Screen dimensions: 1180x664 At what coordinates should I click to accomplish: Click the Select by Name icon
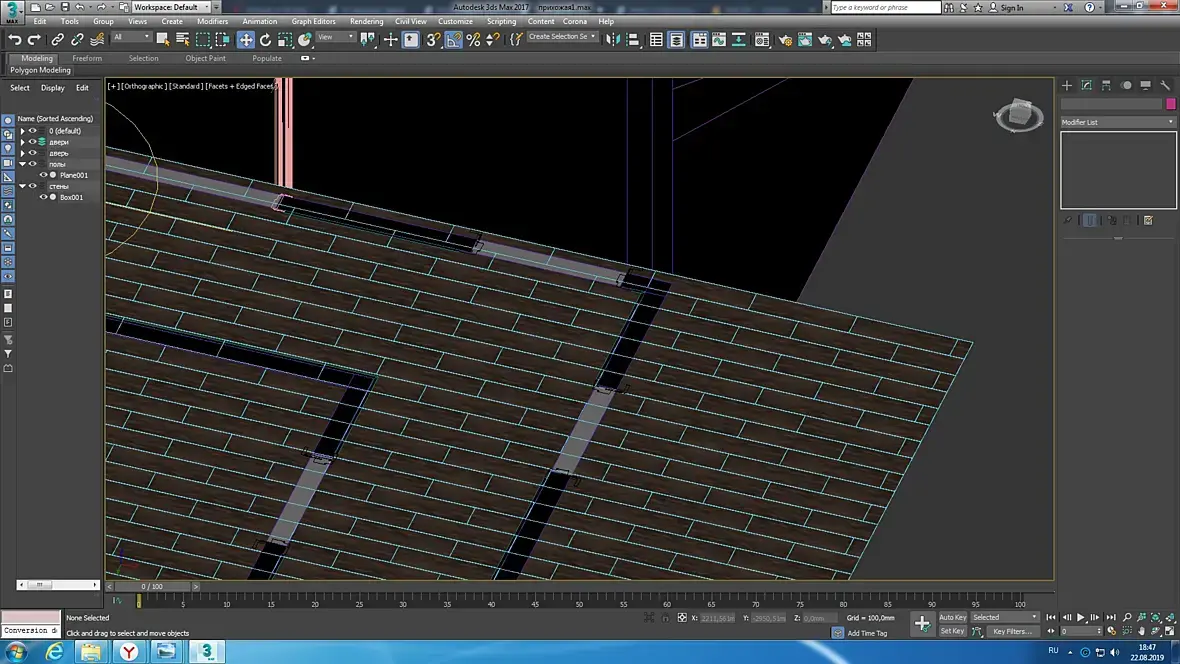183,40
